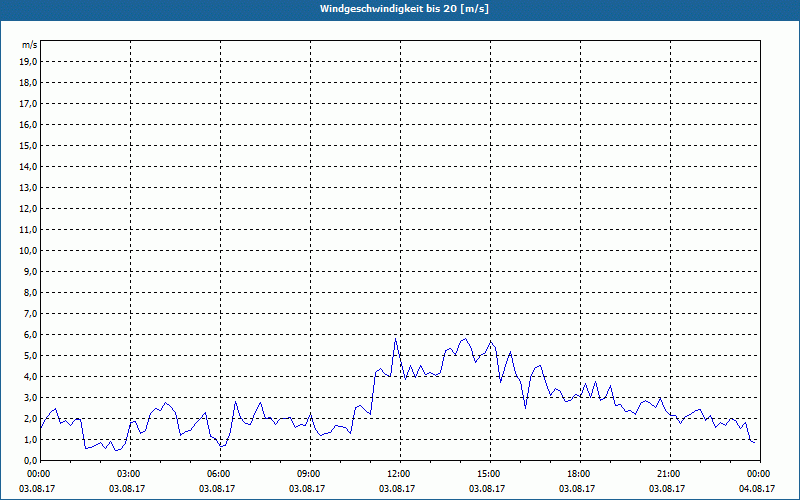The height and width of the screenshot is (500, 800).
Task: Select the "03:00" time label
Action: 131,474
